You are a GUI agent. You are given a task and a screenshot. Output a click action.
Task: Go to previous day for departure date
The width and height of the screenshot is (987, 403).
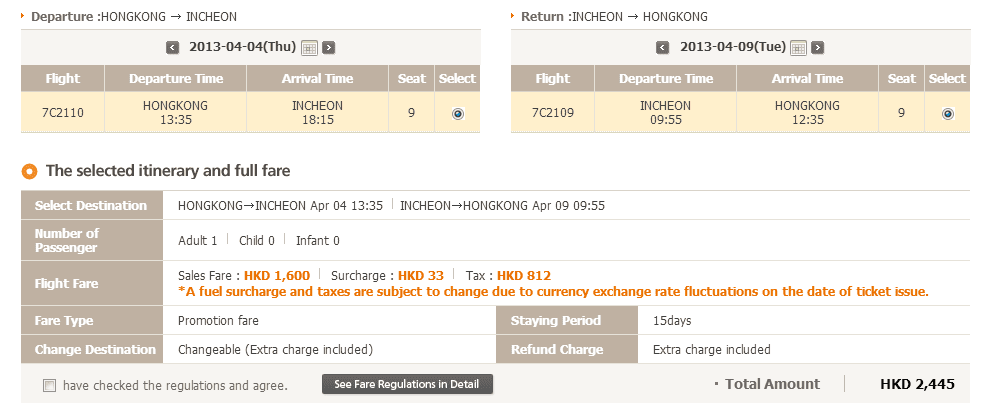[x=172, y=47]
